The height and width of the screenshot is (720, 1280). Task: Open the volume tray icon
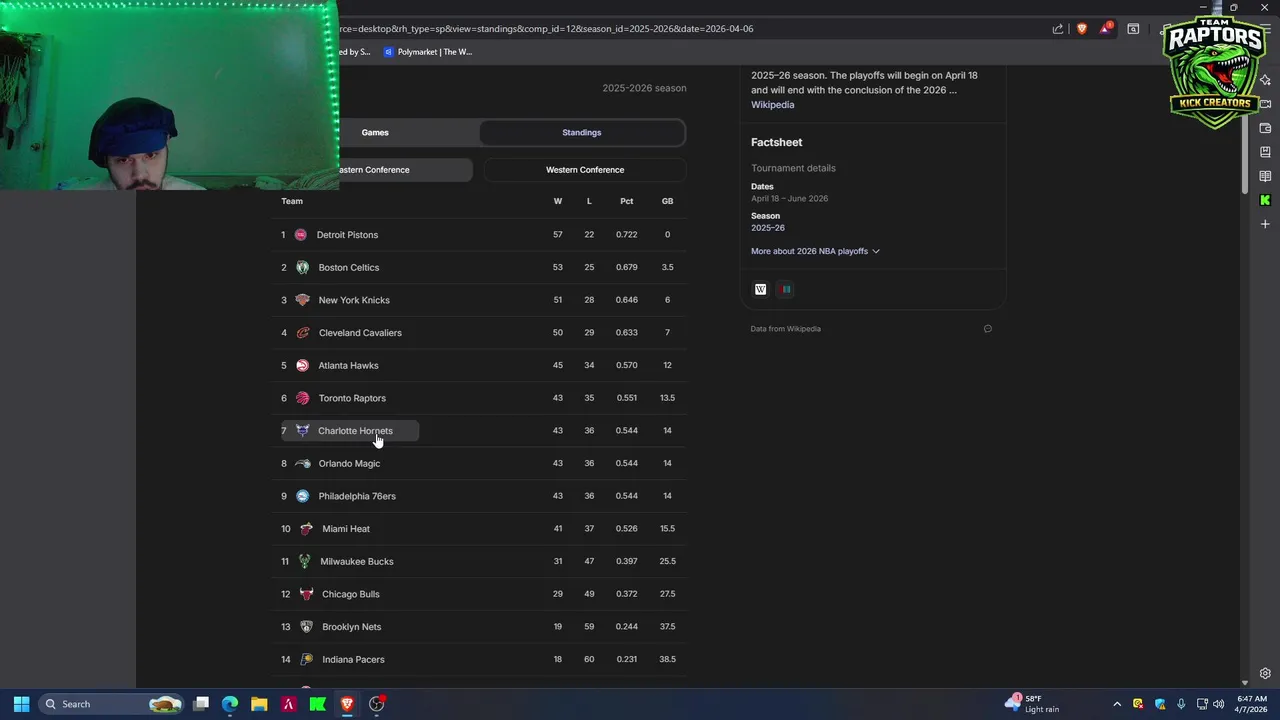(x=1218, y=704)
